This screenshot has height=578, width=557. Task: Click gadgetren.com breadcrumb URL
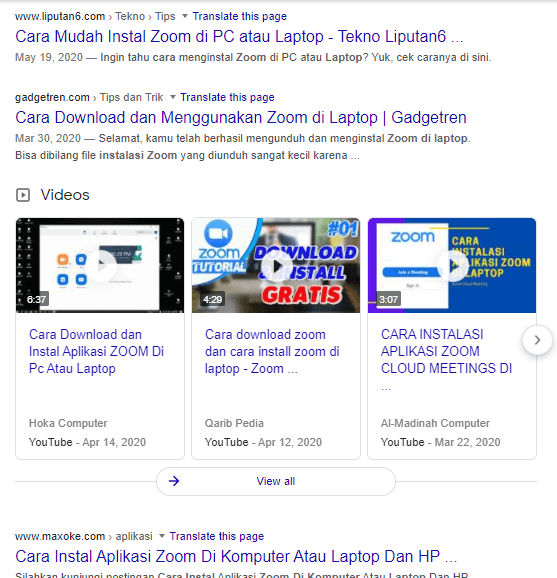[x=52, y=97]
